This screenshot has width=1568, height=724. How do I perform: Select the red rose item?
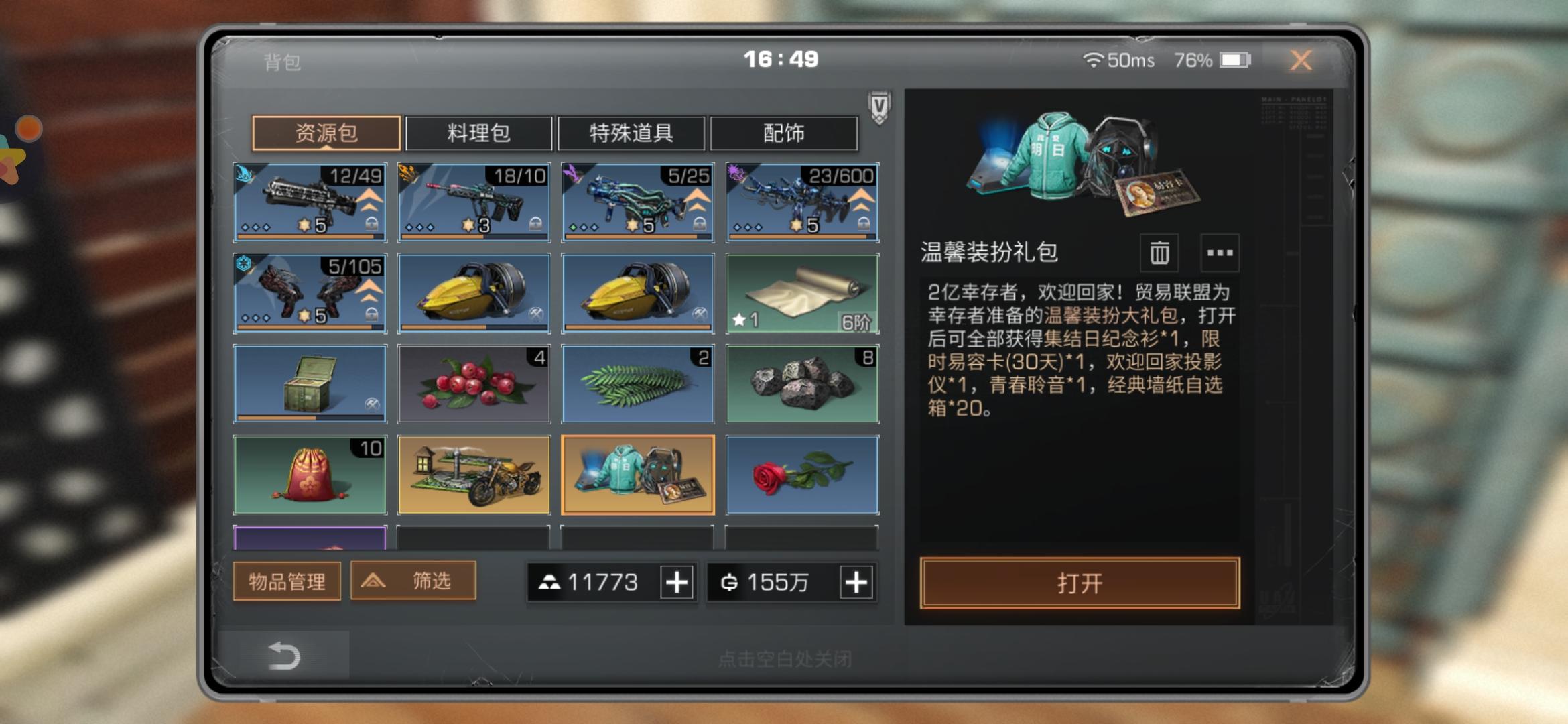pyautogui.click(x=802, y=475)
